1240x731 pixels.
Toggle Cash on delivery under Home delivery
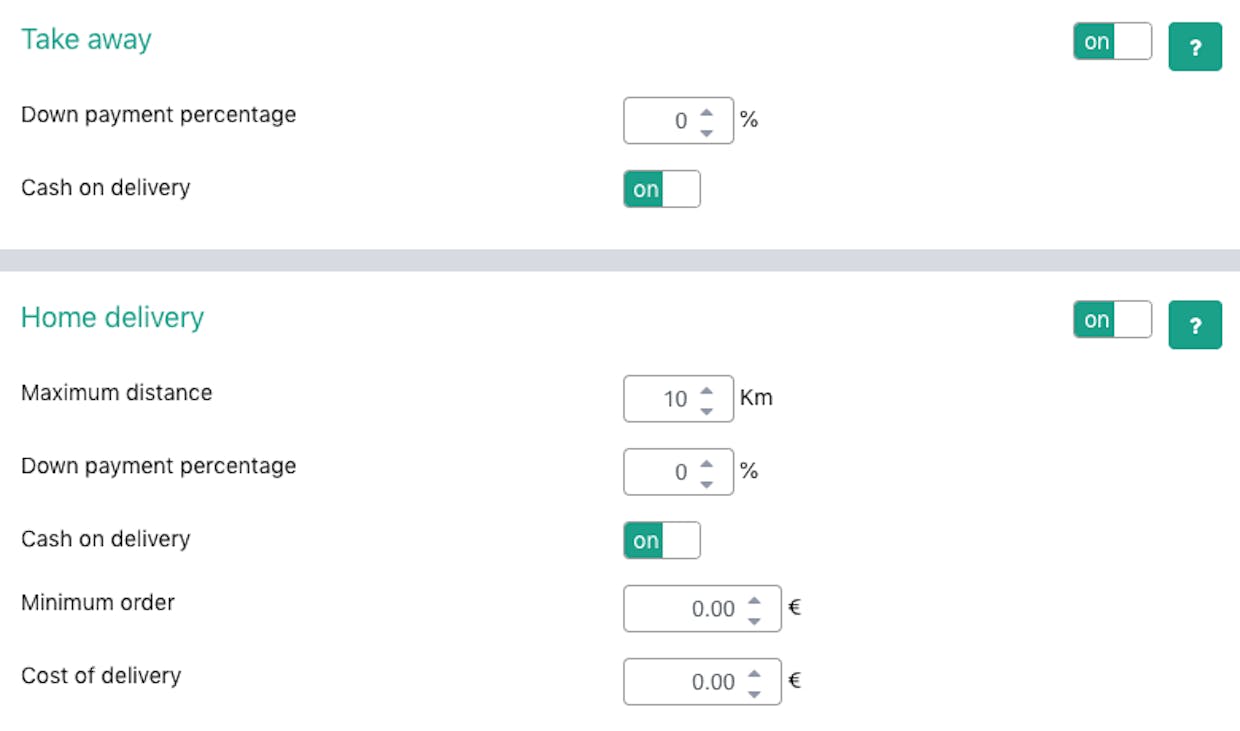[x=661, y=540]
